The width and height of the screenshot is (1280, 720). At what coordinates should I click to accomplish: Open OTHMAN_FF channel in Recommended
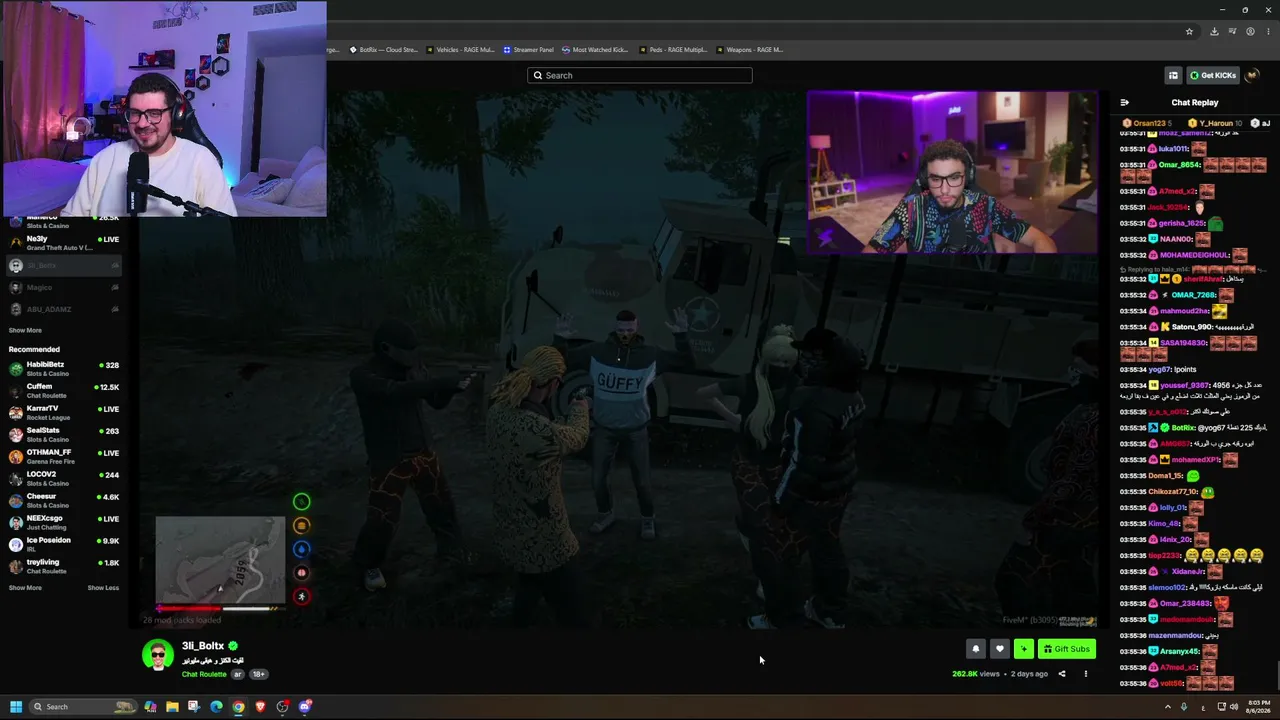tap(64, 456)
